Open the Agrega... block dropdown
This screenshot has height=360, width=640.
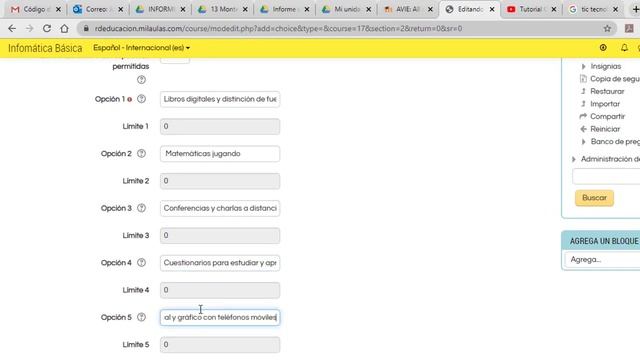click(602, 260)
